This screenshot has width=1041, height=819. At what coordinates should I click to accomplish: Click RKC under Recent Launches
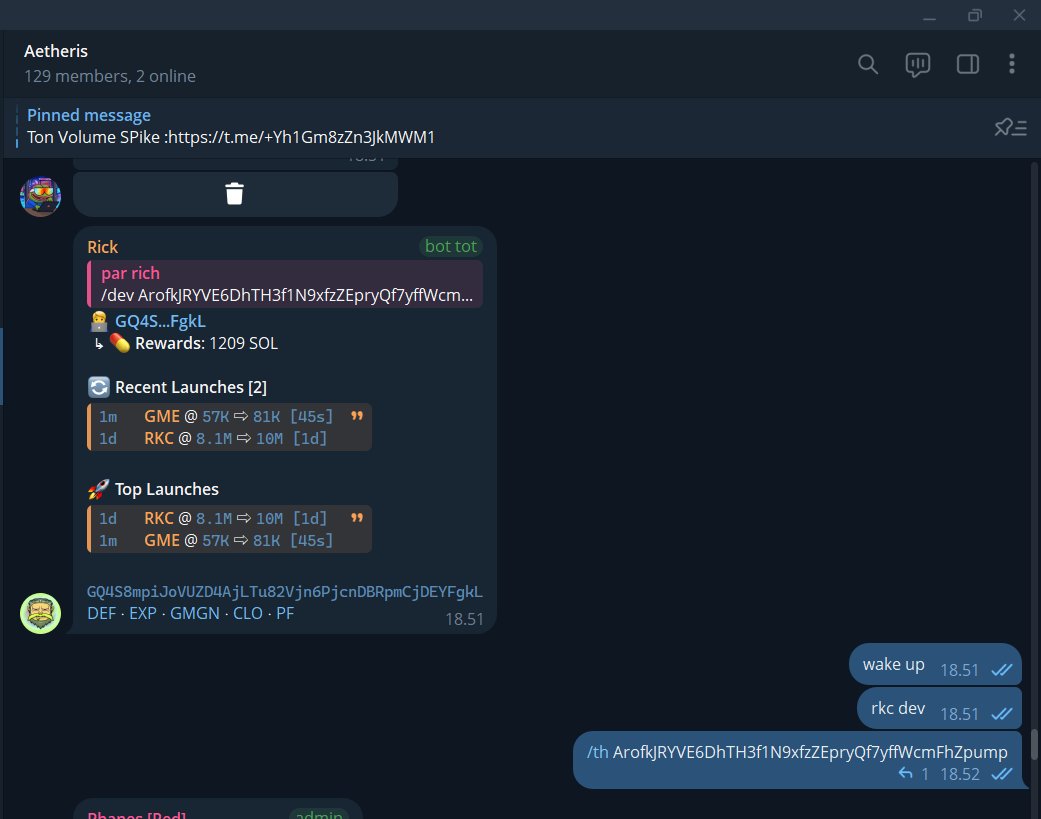(159, 438)
